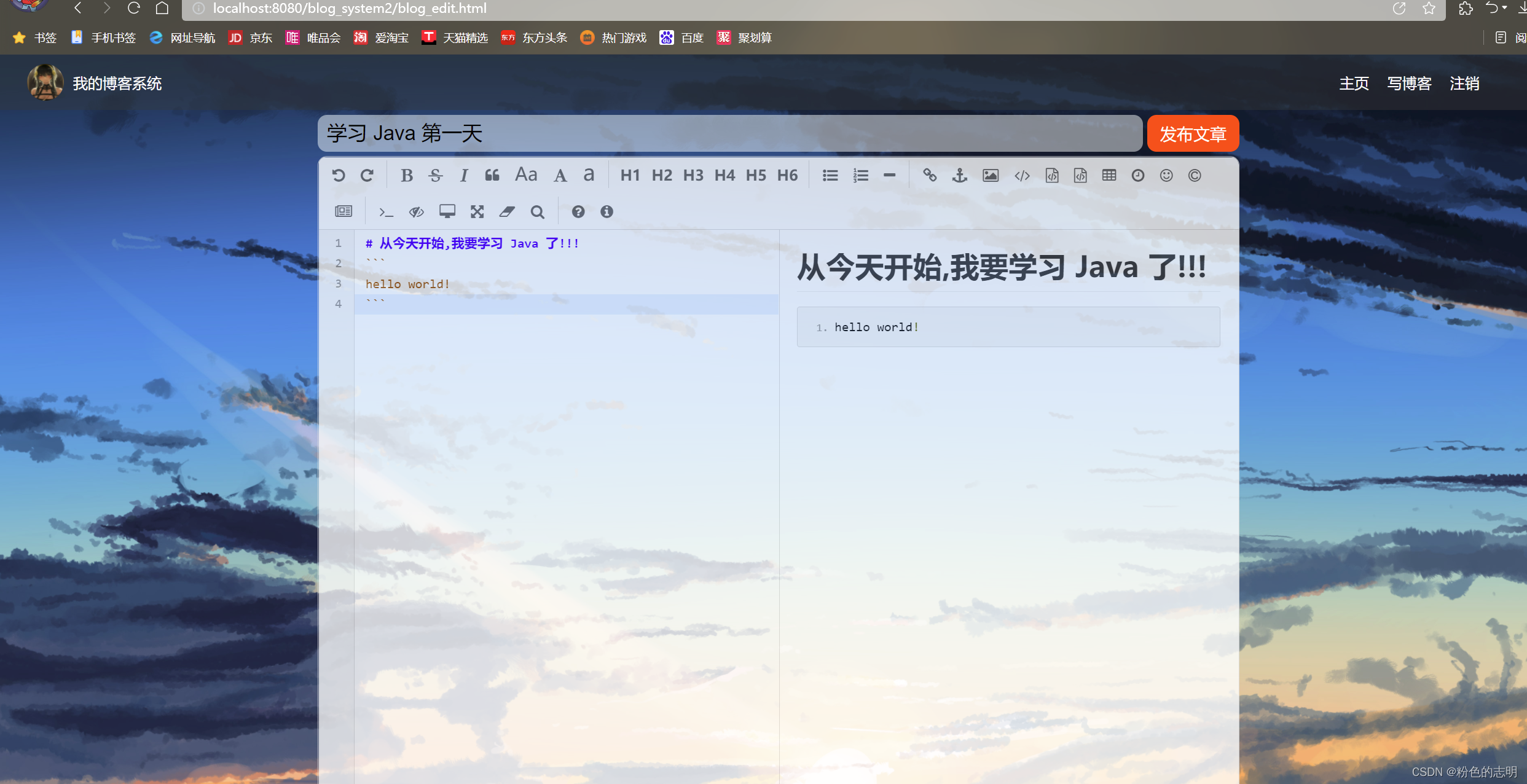Insert a horizontal rule

[889, 176]
